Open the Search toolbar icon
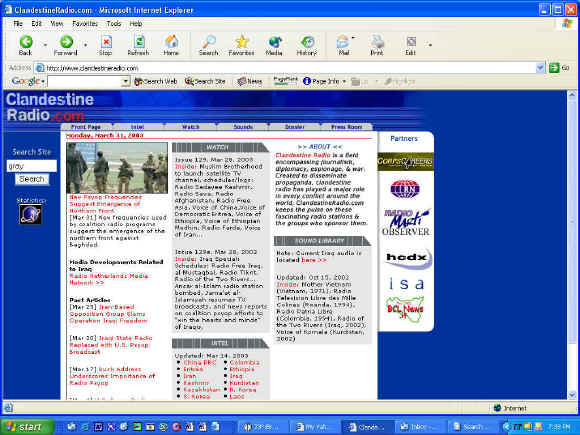This screenshot has width=580, height=435. pyautogui.click(x=209, y=42)
